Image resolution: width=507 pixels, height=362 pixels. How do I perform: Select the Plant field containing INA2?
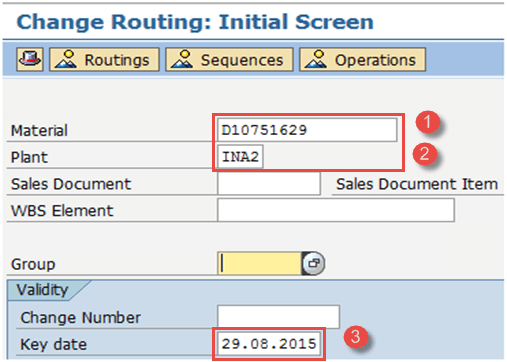pyautogui.click(x=240, y=156)
